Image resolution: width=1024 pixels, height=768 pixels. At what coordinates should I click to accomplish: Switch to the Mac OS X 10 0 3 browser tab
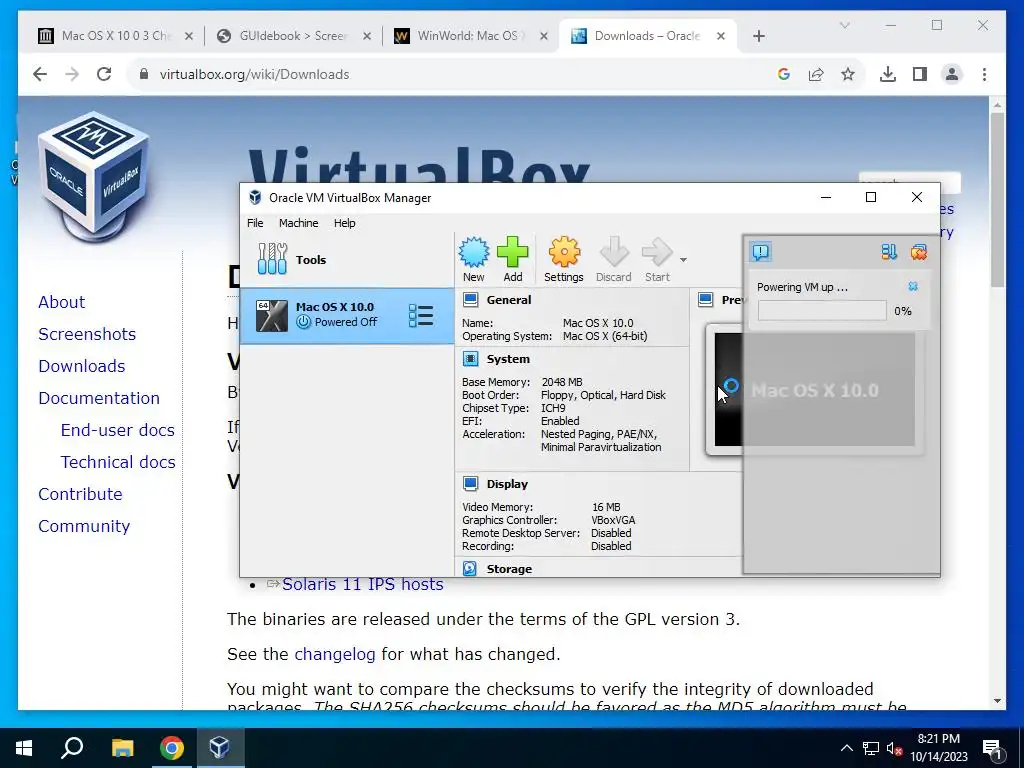pyautogui.click(x=116, y=36)
